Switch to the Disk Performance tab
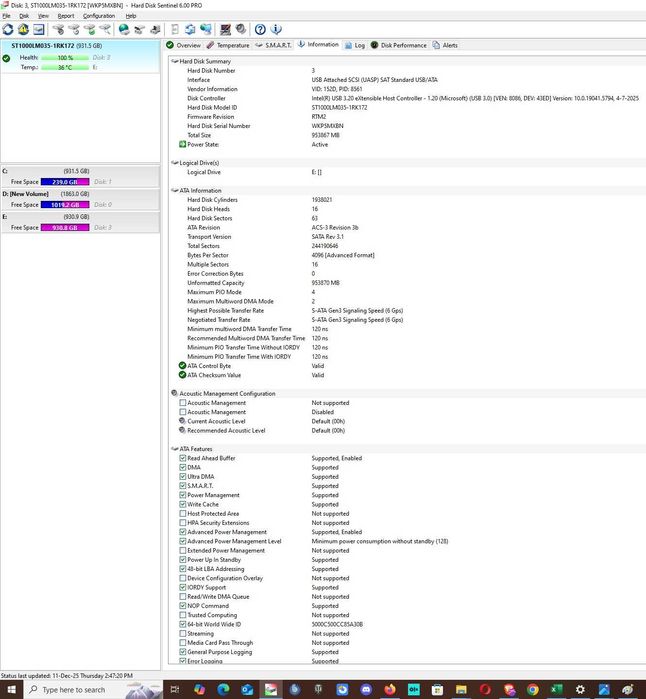This screenshot has width=646, height=699. coord(399,45)
